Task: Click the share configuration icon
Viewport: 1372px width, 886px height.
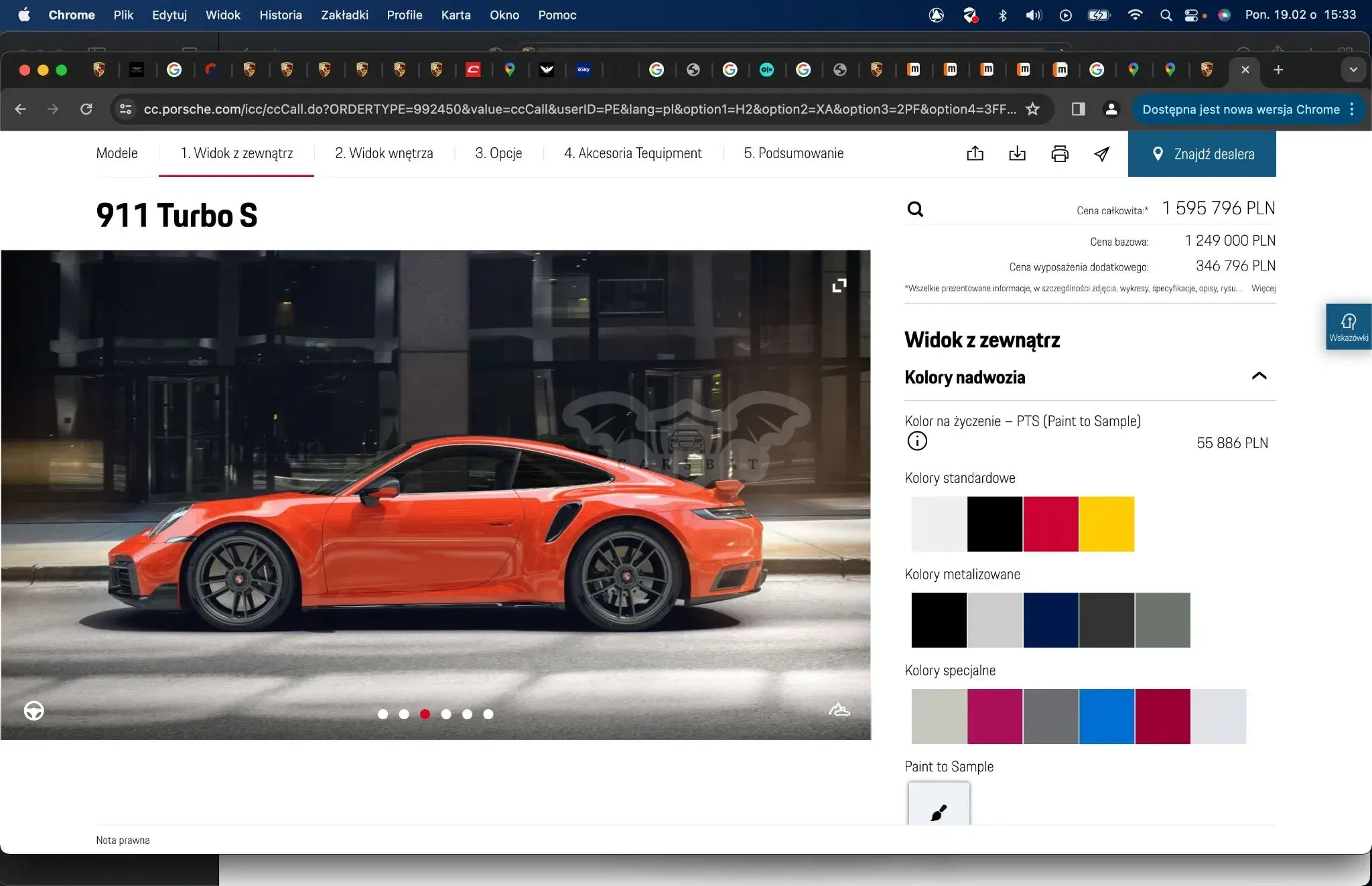Action: (975, 153)
